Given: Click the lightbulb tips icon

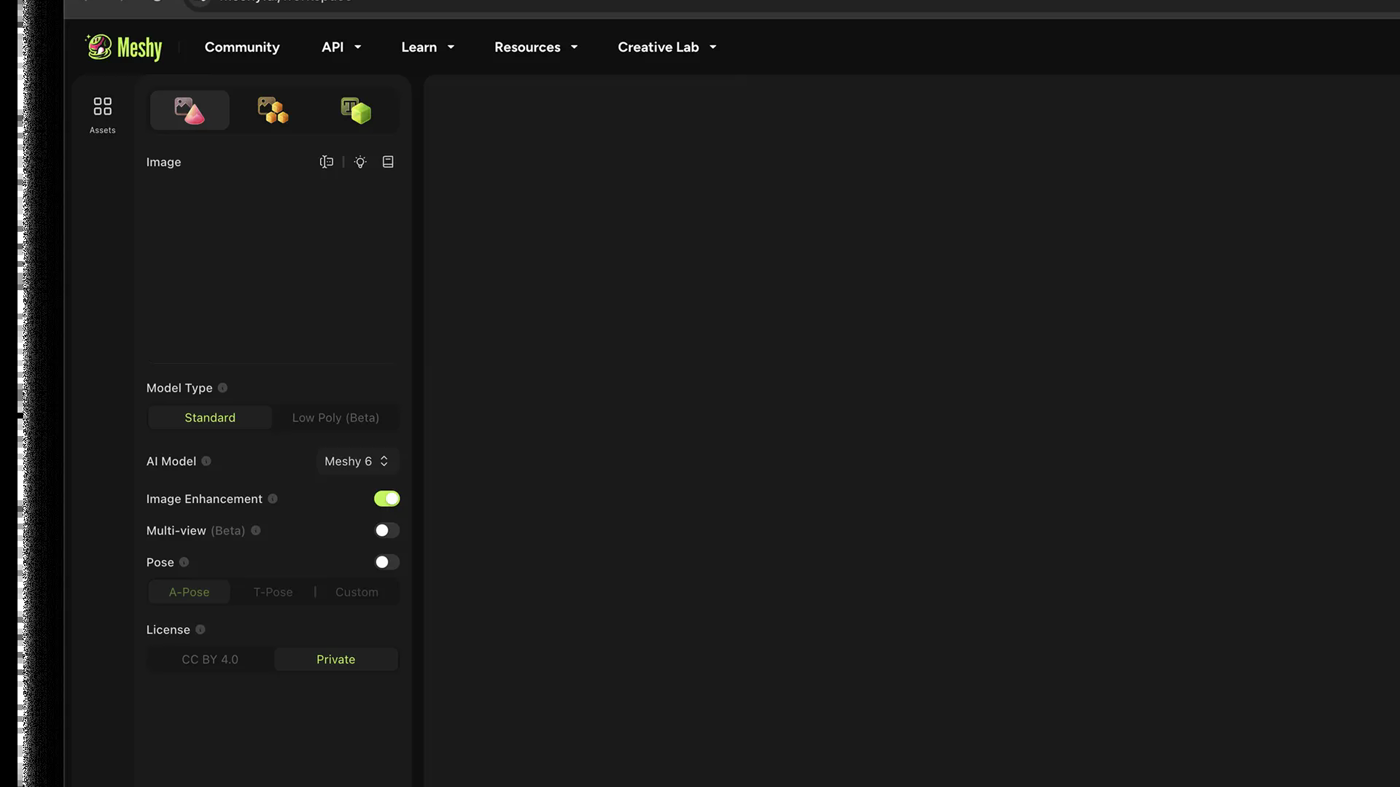Looking at the screenshot, I should click(360, 162).
